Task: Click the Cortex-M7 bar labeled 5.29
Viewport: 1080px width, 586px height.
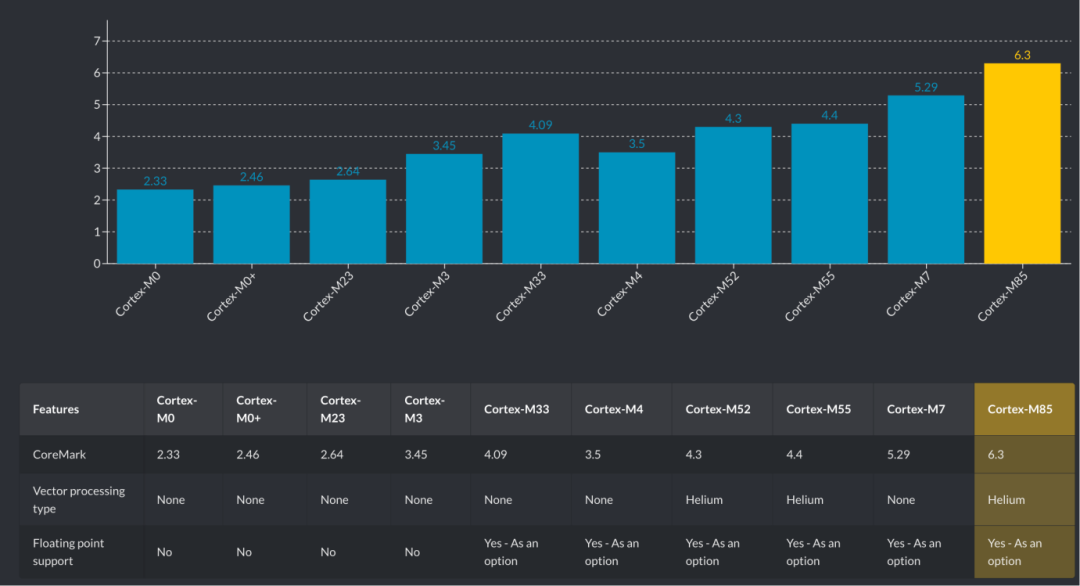Action: 926,179
